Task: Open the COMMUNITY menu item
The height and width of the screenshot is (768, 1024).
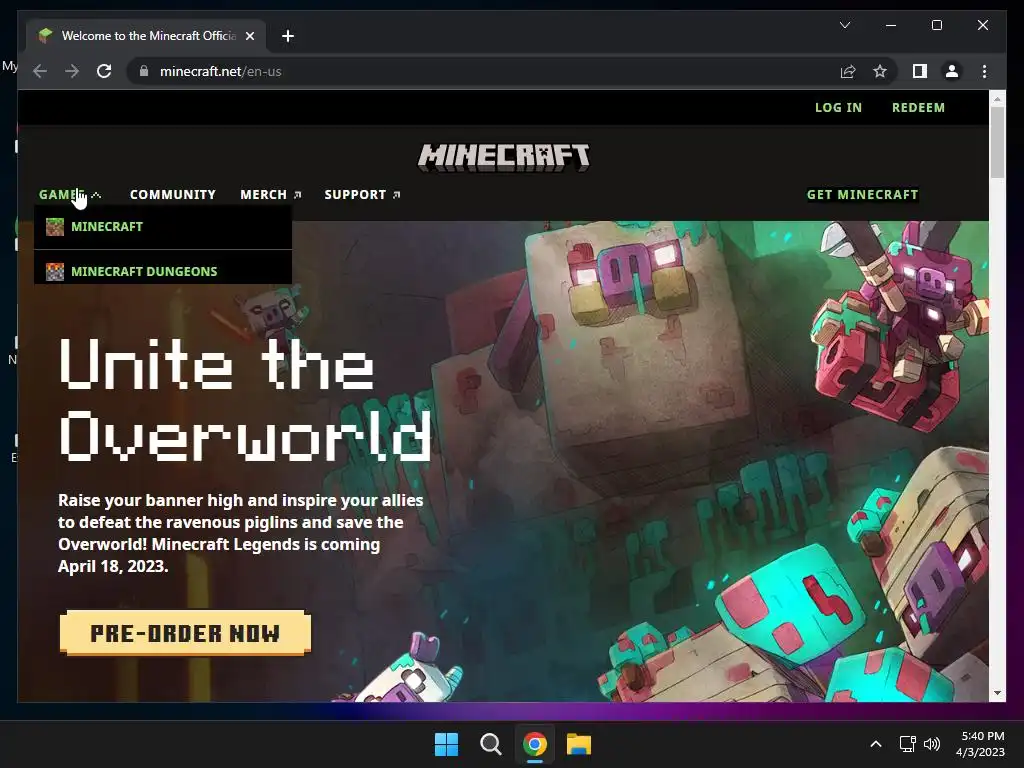Action: coord(172,195)
